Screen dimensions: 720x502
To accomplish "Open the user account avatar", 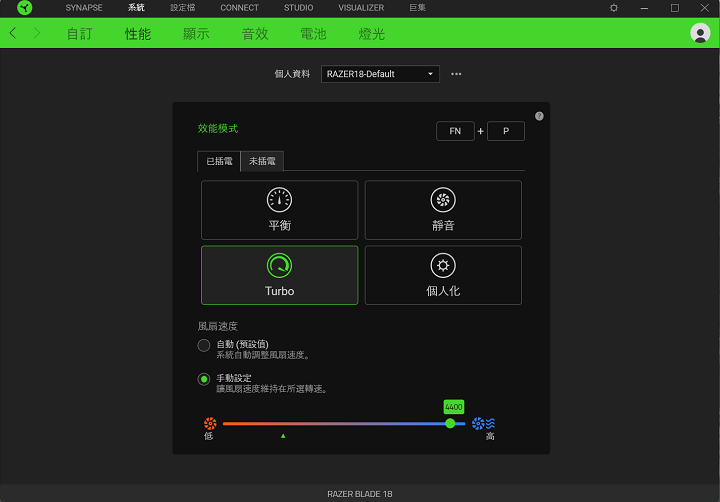I will point(700,33).
